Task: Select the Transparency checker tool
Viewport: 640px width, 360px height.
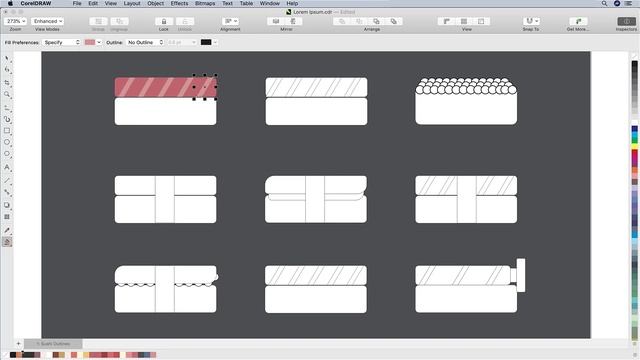Action: (x=7, y=217)
